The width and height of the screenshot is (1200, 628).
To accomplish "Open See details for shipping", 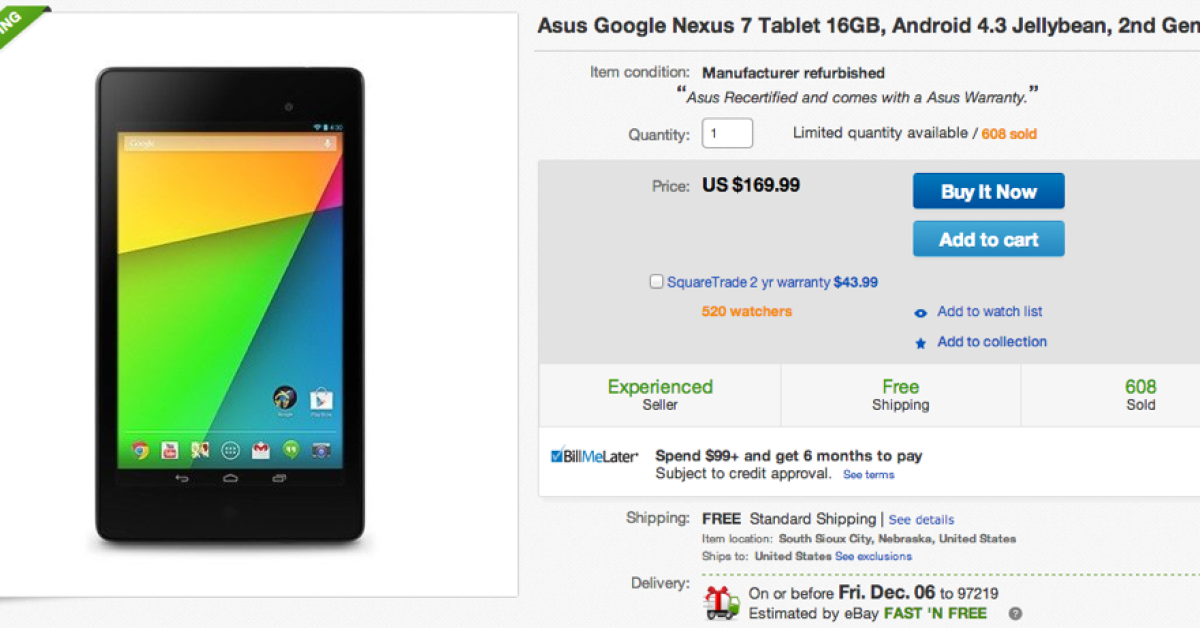I will pos(921,520).
